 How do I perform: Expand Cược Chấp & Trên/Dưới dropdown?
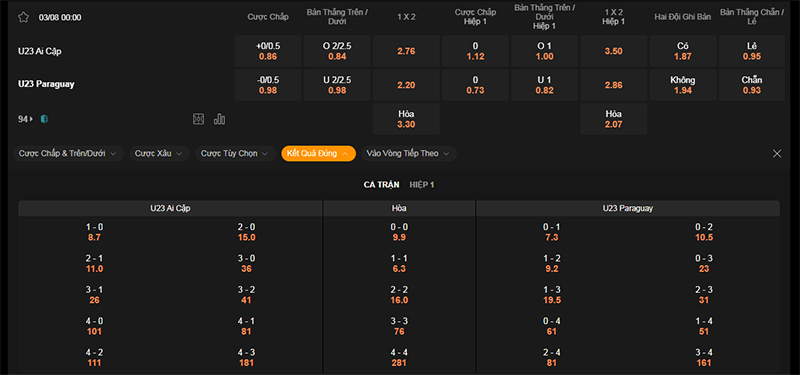point(68,154)
